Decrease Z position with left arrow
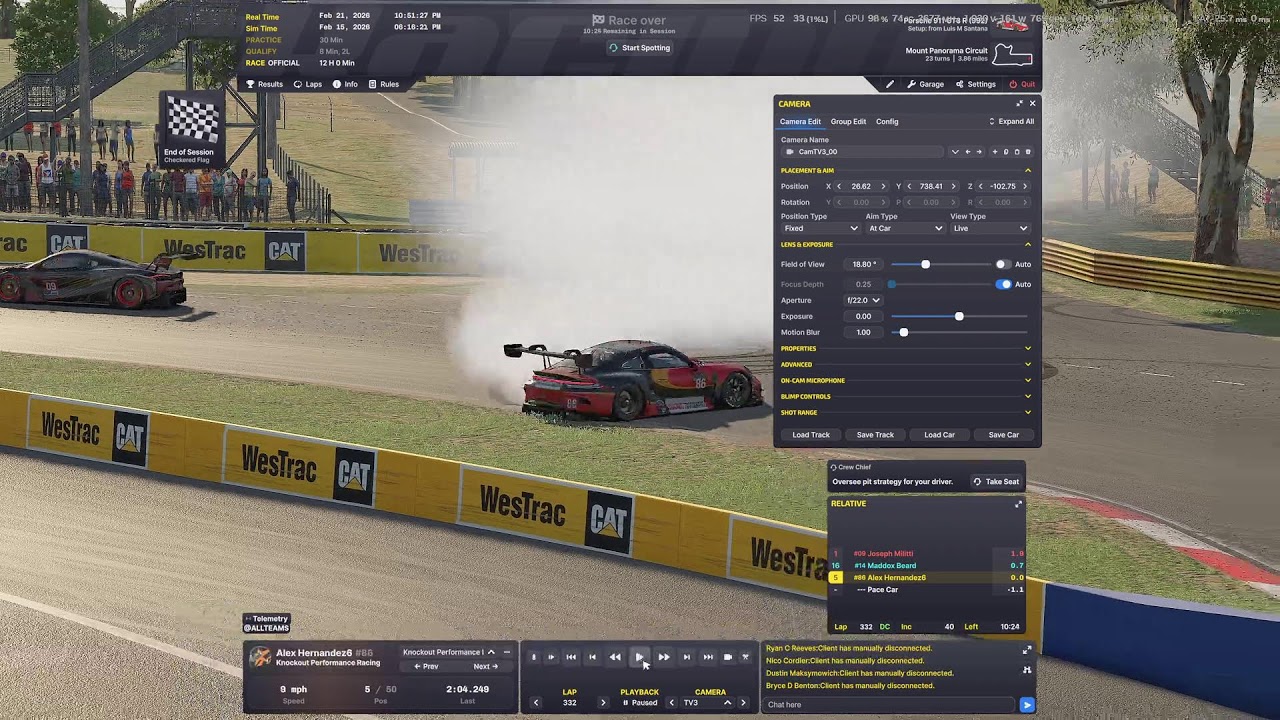1280x720 pixels. click(980, 186)
